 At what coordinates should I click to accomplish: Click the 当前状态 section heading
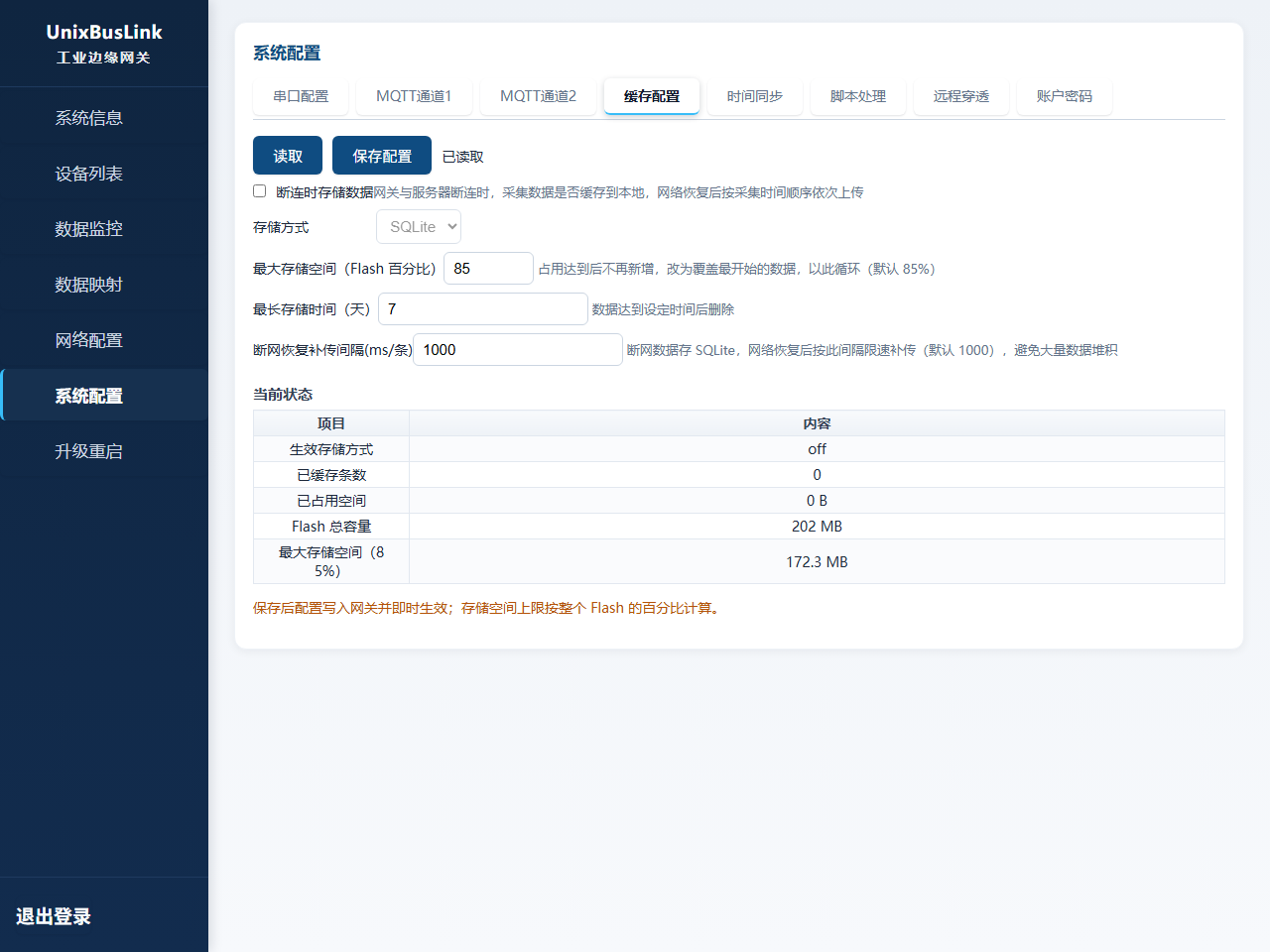(283, 394)
